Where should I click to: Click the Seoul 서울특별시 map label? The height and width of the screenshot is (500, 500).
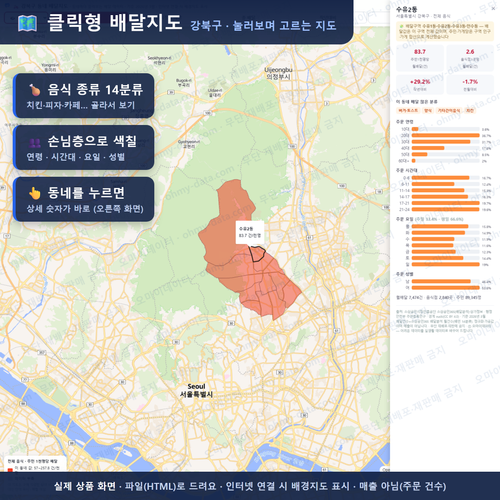tap(196, 390)
